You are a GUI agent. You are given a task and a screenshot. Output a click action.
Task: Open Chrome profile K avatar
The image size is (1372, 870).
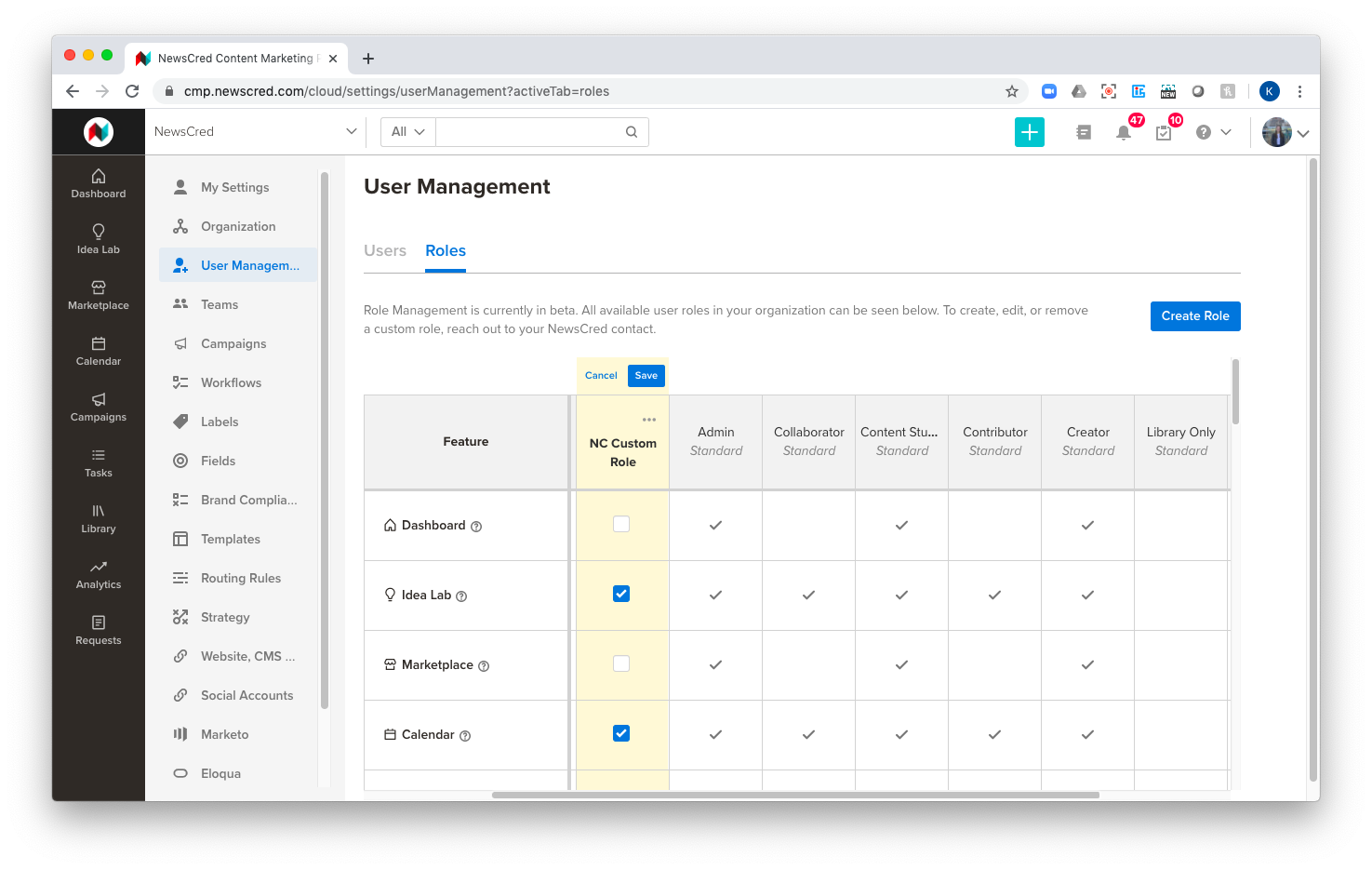coord(1270,91)
